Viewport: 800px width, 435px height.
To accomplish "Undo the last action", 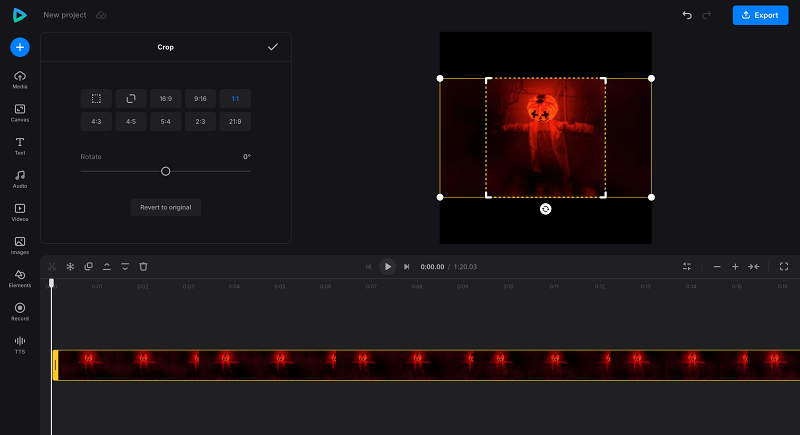I will coord(687,16).
